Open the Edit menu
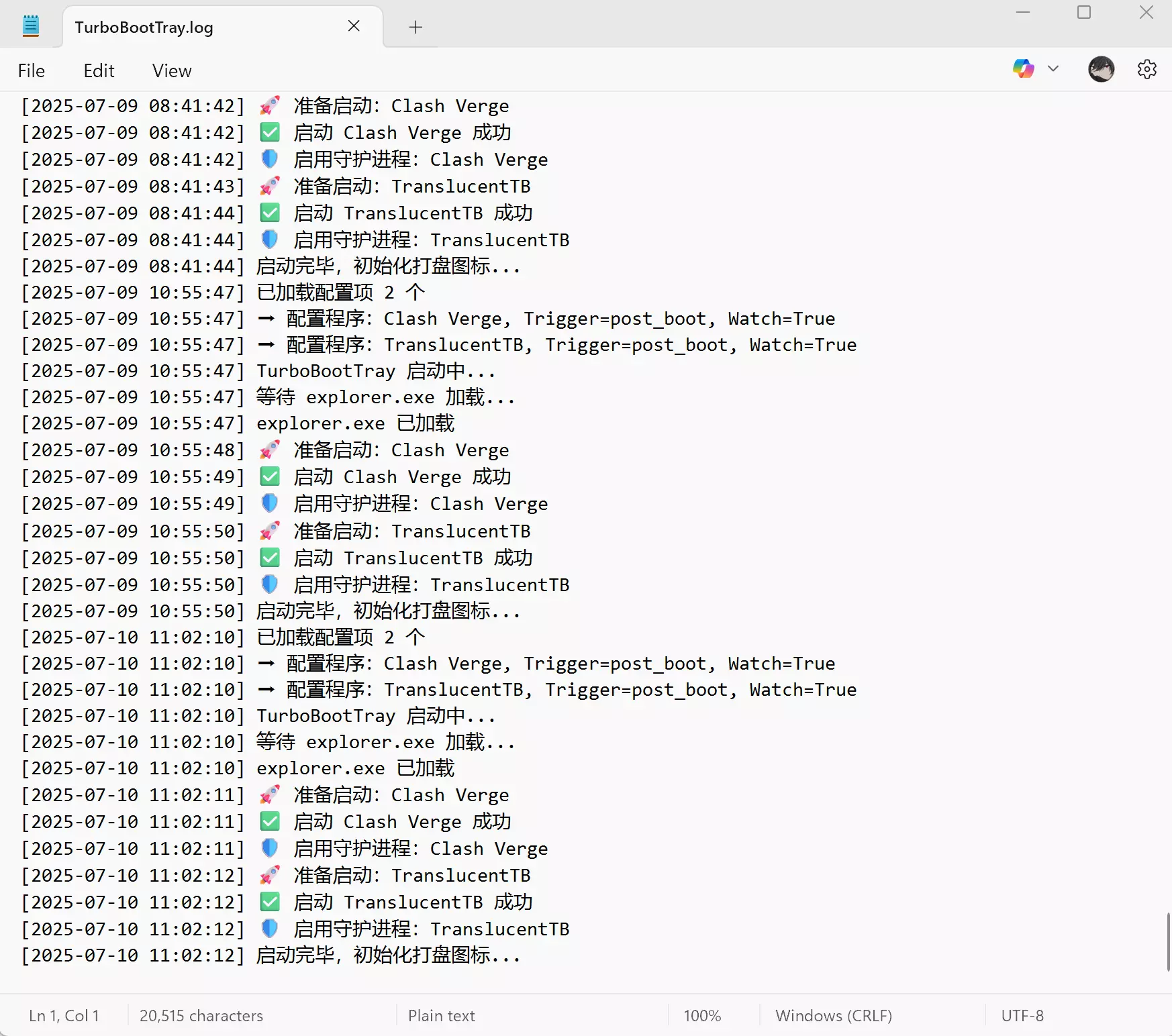 coord(99,71)
